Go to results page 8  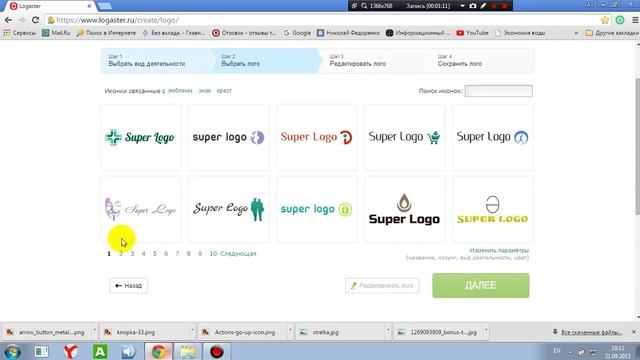[189, 253]
